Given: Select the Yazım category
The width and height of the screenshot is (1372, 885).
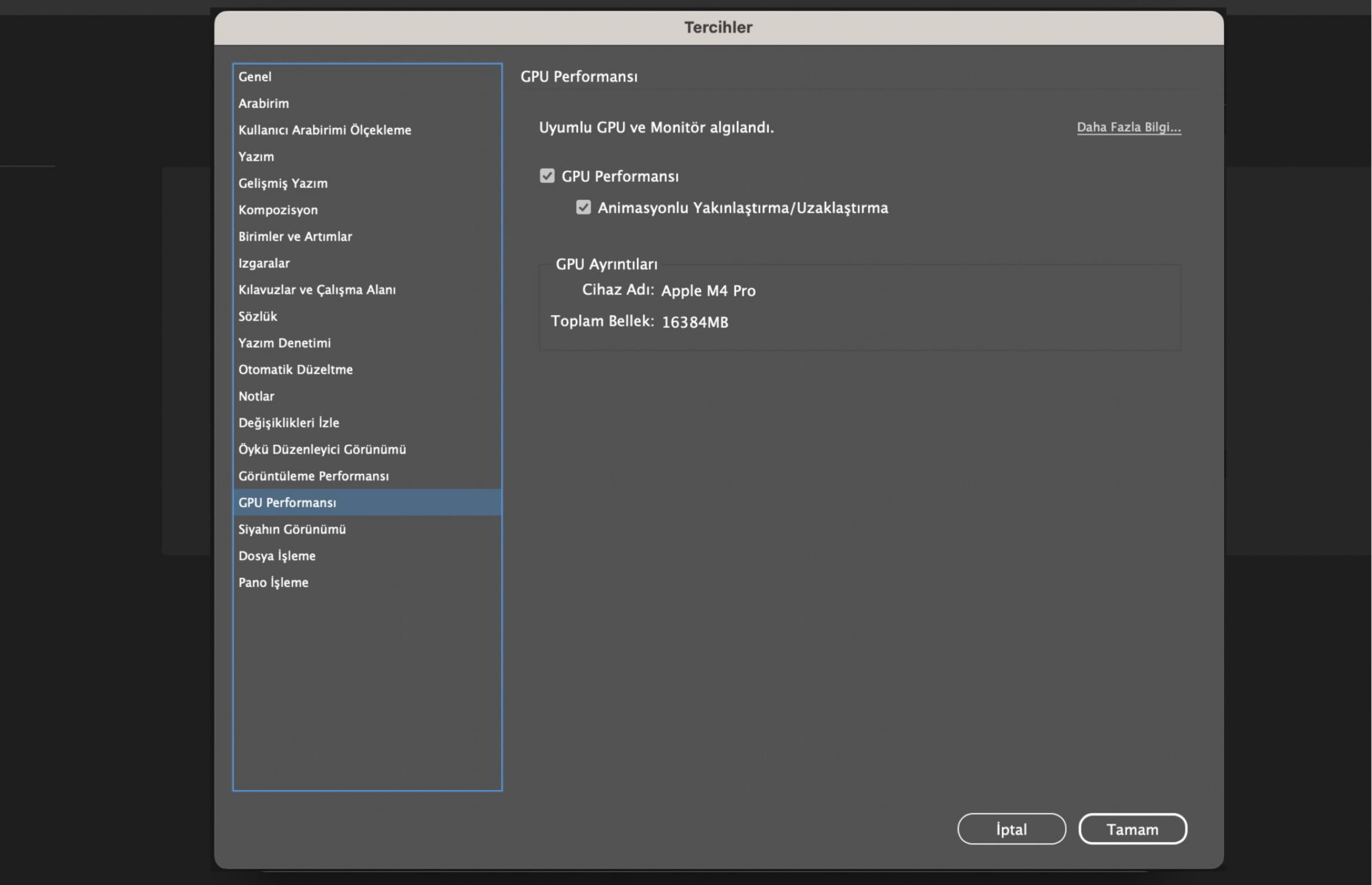Looking at the screenshot, I should (256, 156).
